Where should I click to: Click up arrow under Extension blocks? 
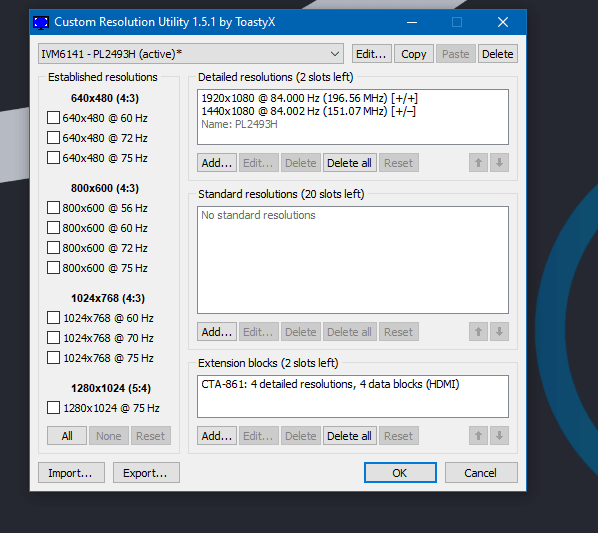[x=478, y=435]
